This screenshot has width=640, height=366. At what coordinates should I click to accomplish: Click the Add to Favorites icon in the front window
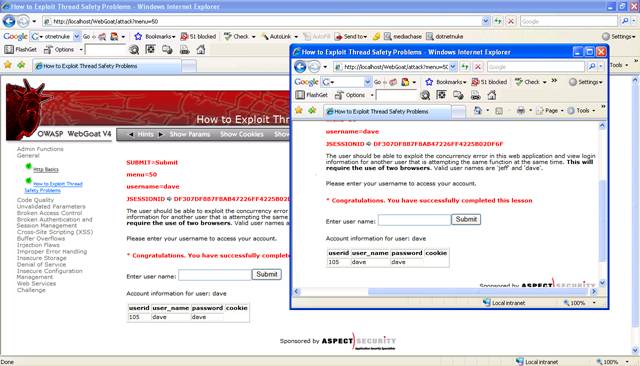pyautogui.click(x=312, y=111)
